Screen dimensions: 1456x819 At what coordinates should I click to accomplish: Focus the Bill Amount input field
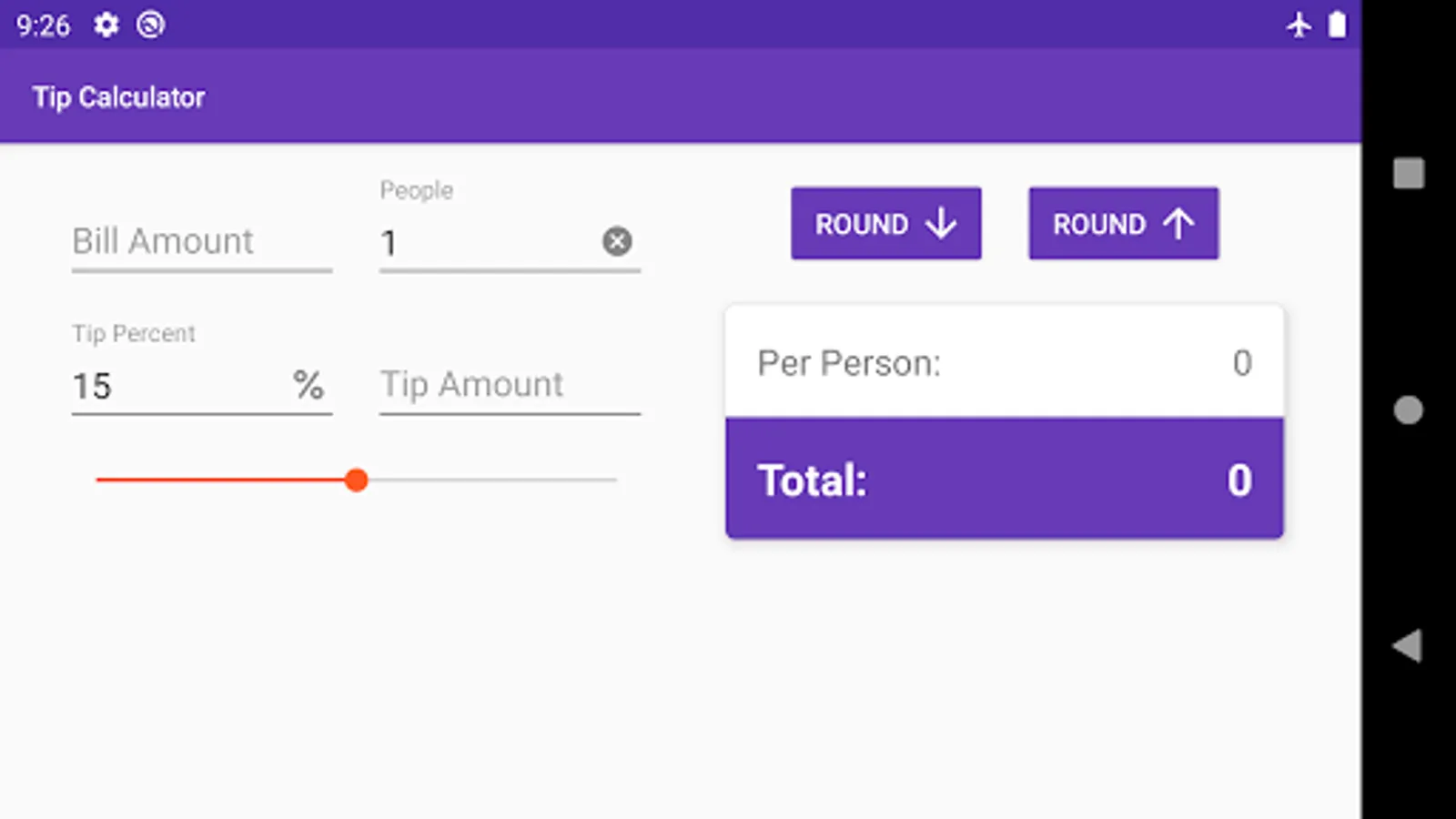pyautogui.click(x=201, y=242)
